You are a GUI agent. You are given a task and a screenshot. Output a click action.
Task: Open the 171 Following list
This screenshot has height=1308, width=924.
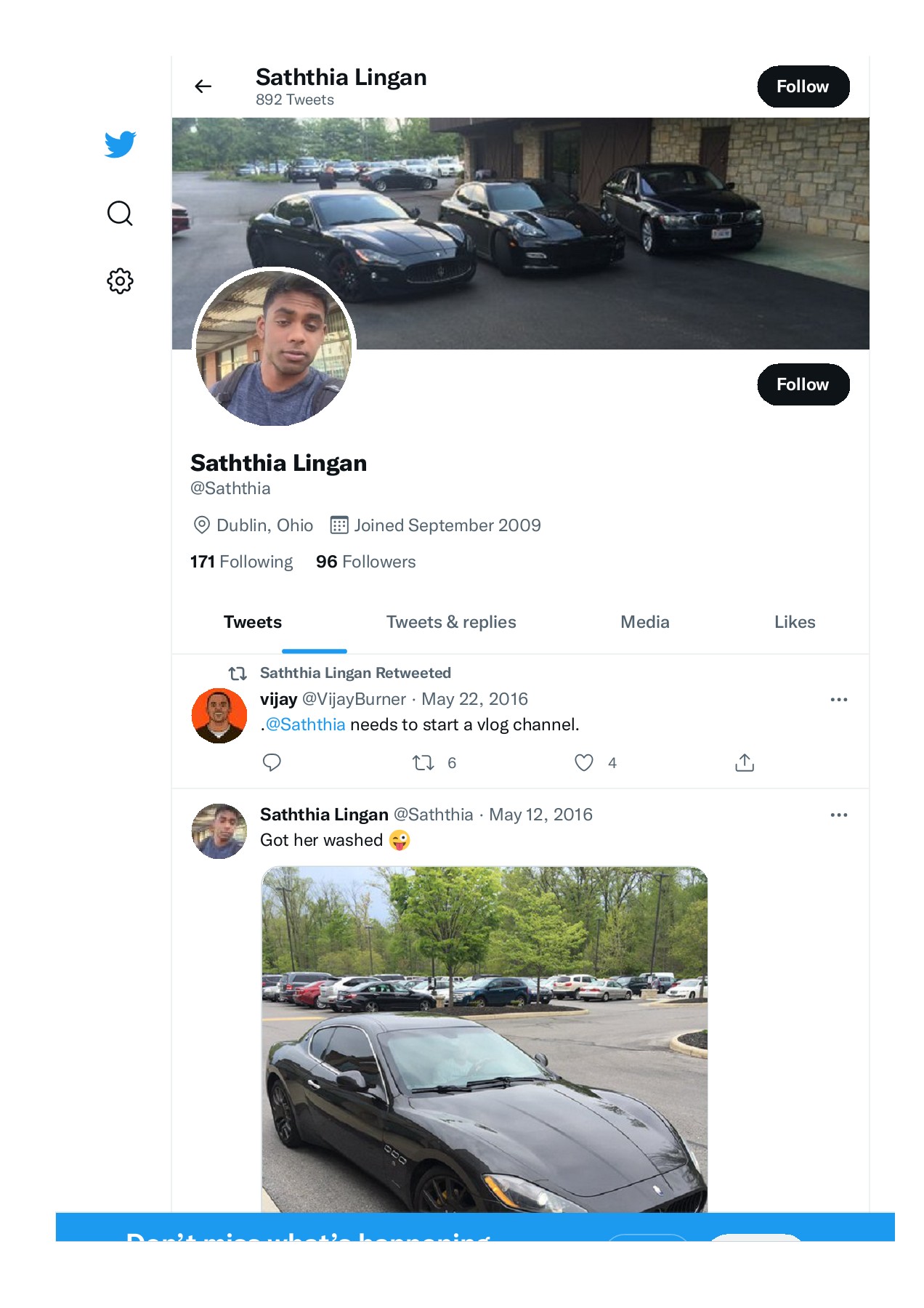click(x=242, y=562)
